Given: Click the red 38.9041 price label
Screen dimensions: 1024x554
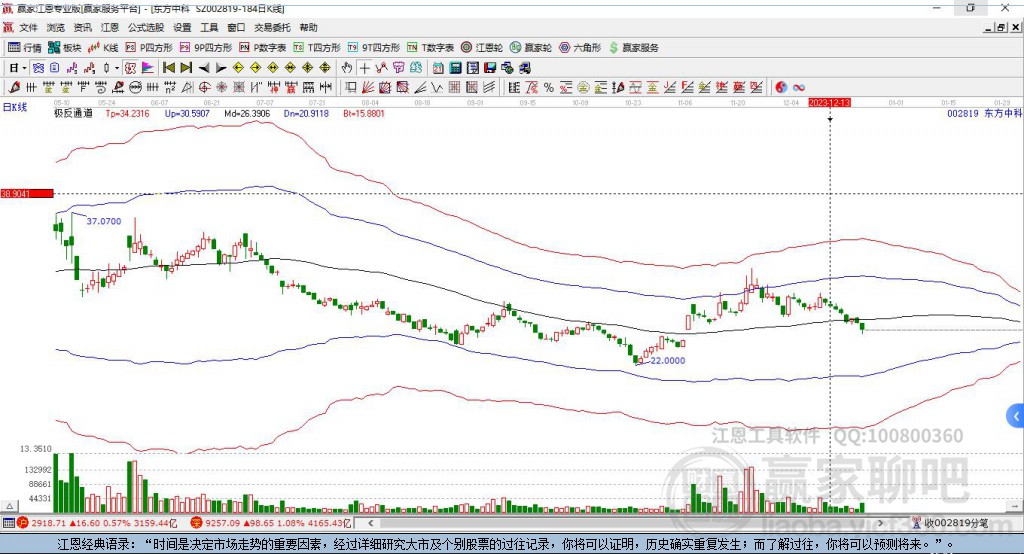Looking at the screenshot, I should click(x=27, y=193).
